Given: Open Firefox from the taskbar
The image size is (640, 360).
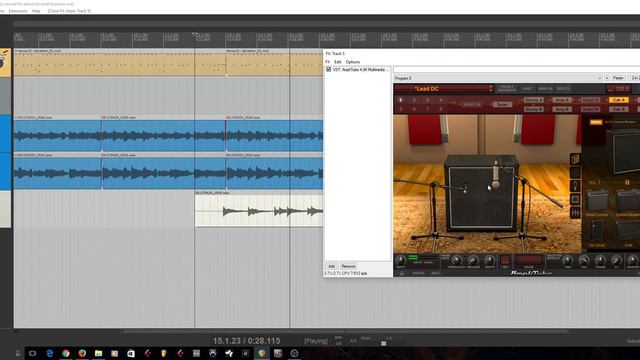Looking at the screenshot, I should click(x=82, y=353).
